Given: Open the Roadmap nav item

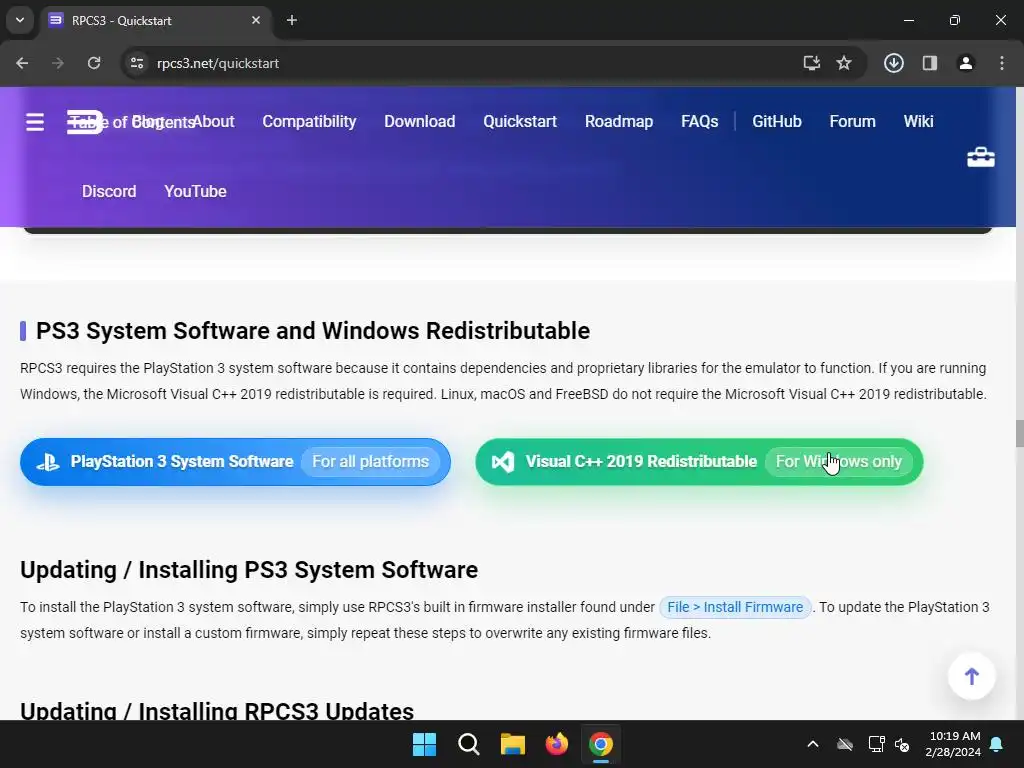Looking at the screenshot, I should tap(618, 121).
